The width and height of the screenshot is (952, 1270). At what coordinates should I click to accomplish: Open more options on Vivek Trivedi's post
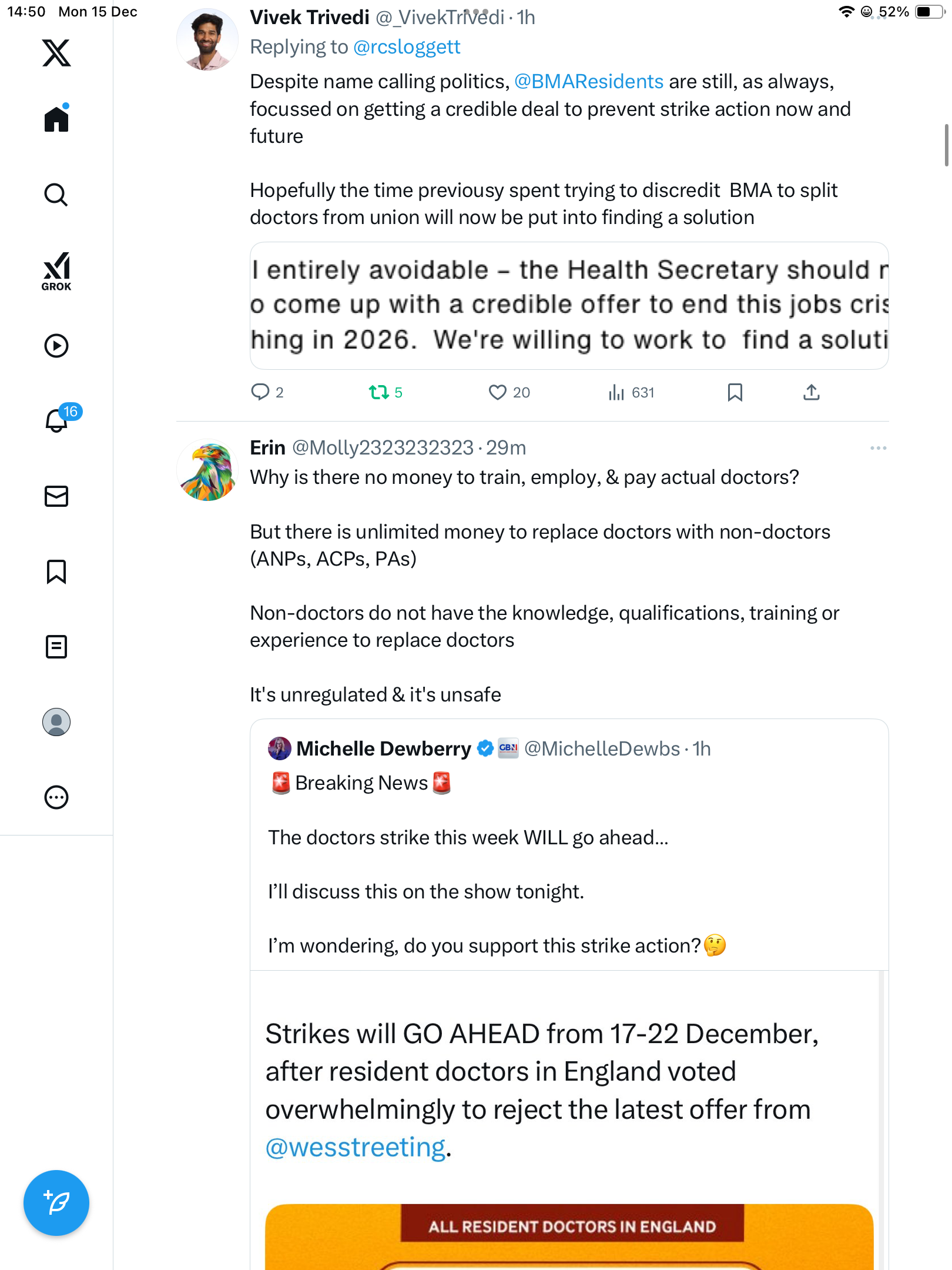tap(878, 18)
